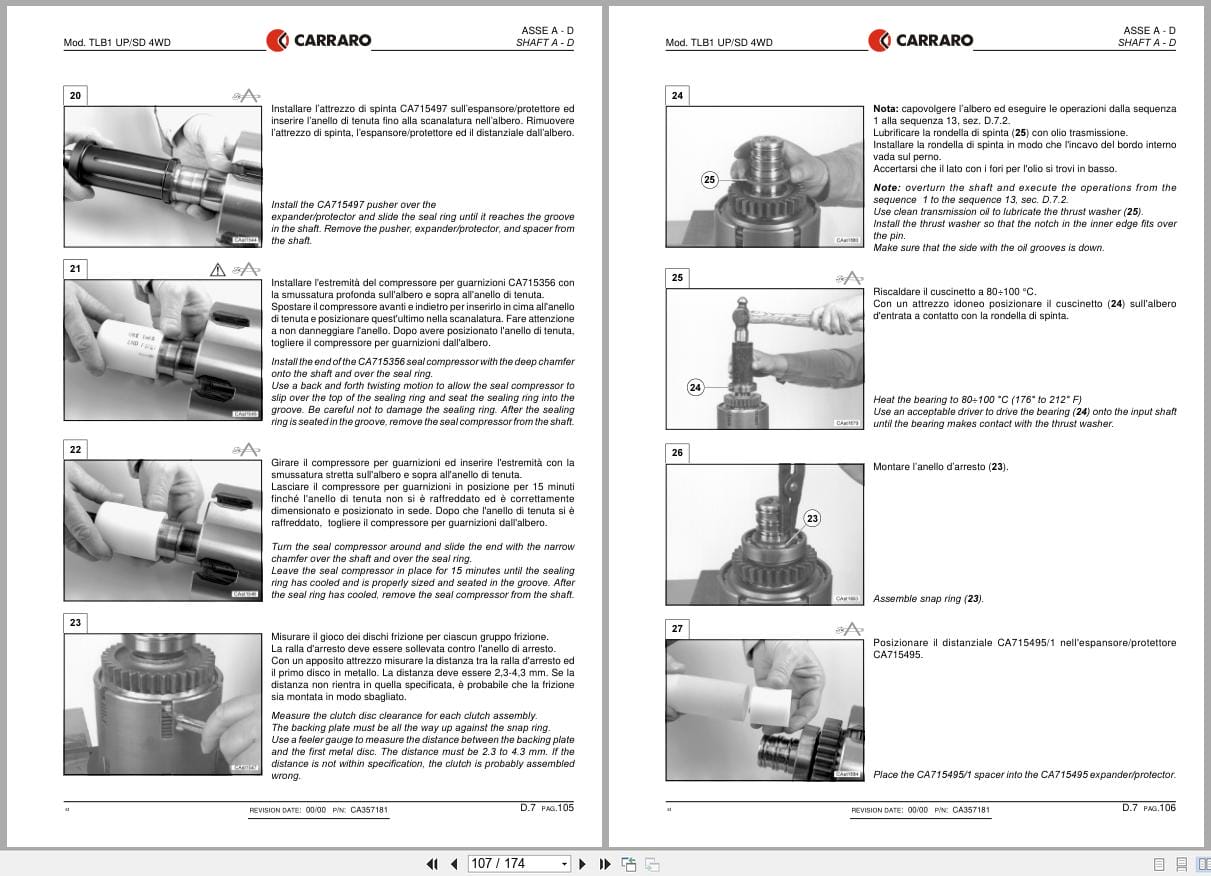
Task: Click the step 26 snap ring photo
Action: pyautogui.click(x=764, y=533)
